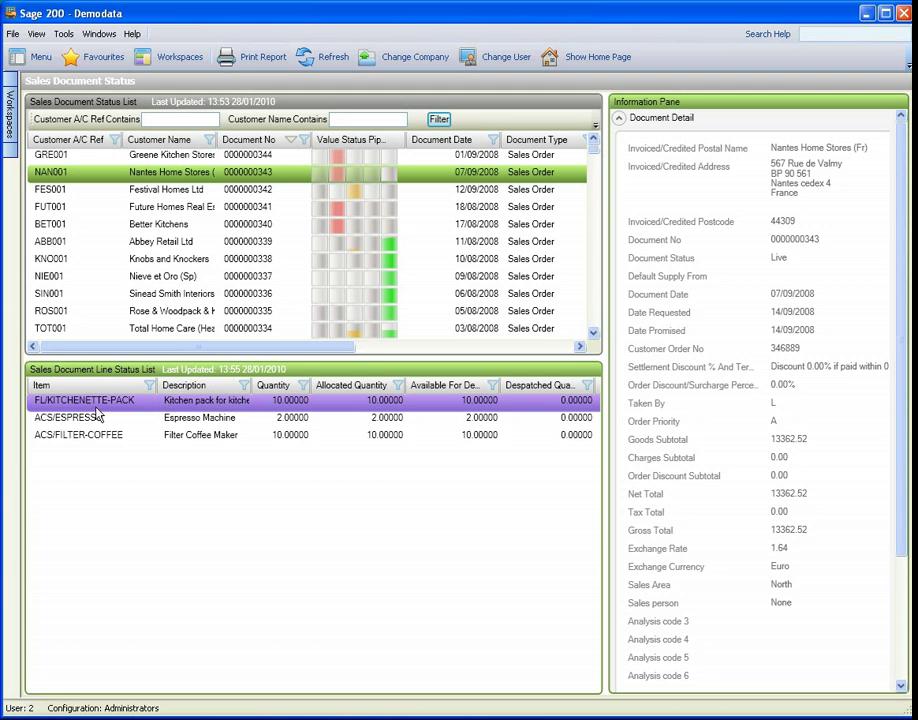
Task: Open filter funnel on Document No column
Action: 304,139
